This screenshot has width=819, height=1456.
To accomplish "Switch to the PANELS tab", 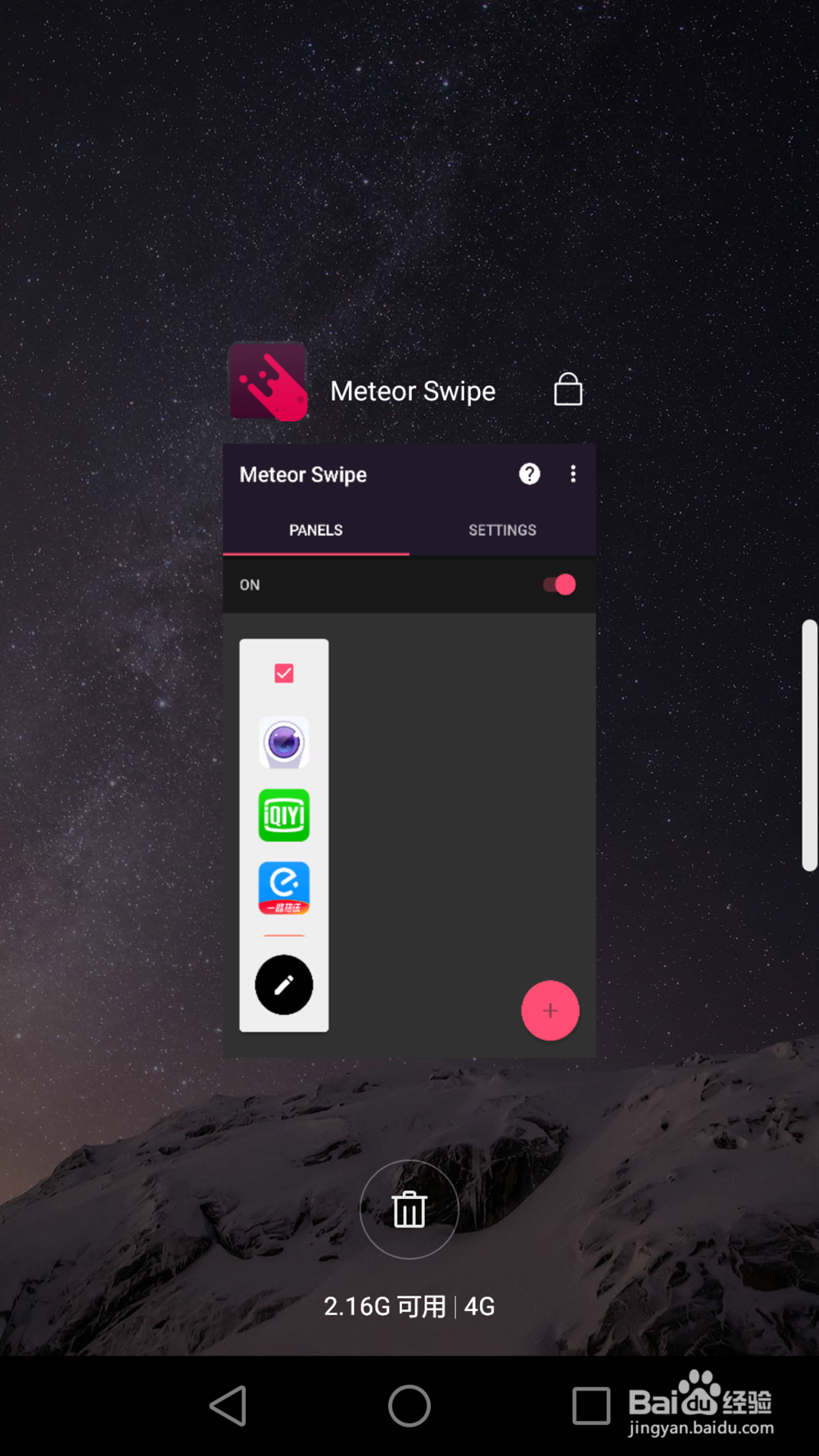I will (316, 530).
